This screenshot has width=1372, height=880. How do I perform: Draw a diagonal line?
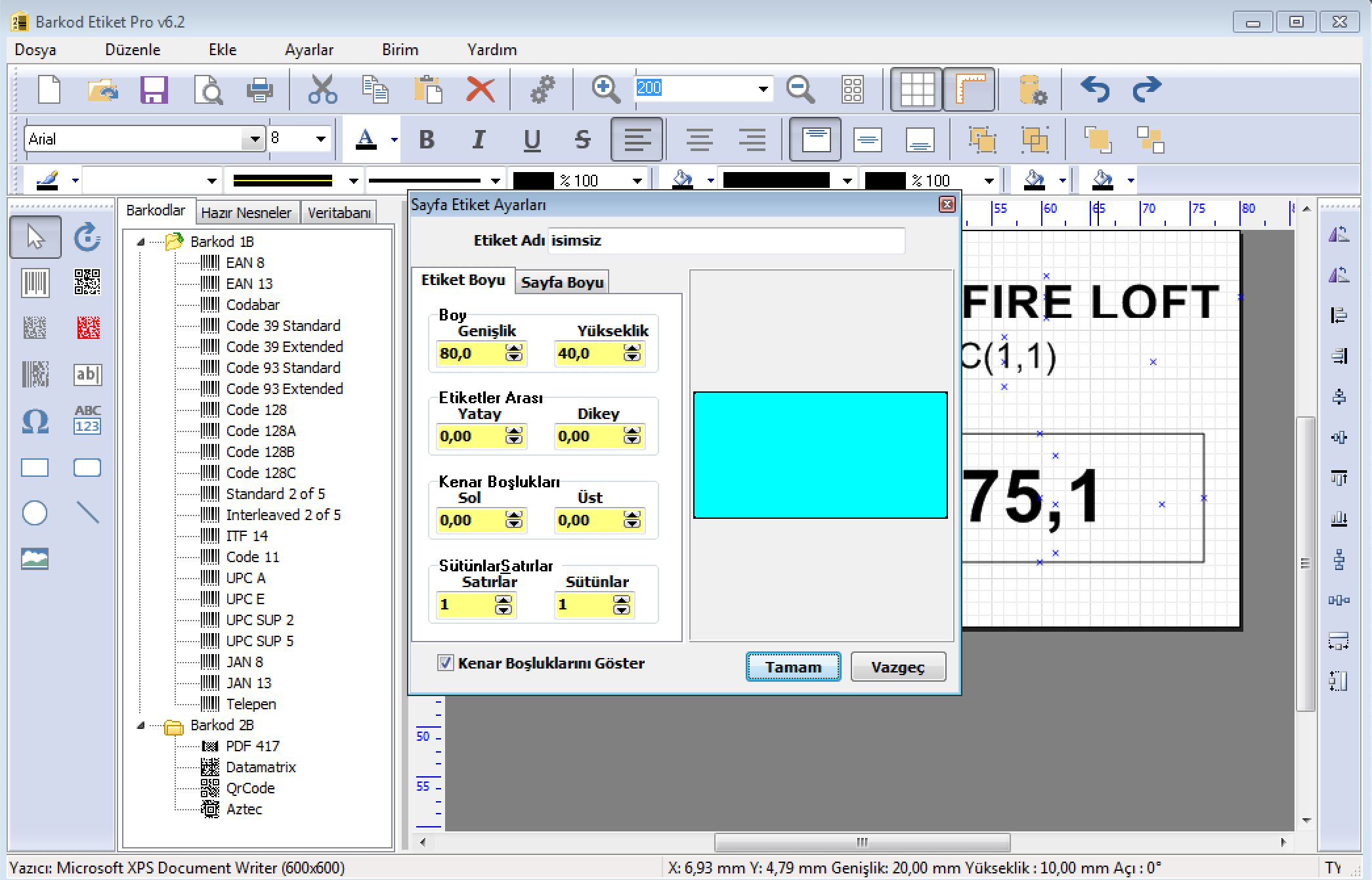(x=87, y=512)
